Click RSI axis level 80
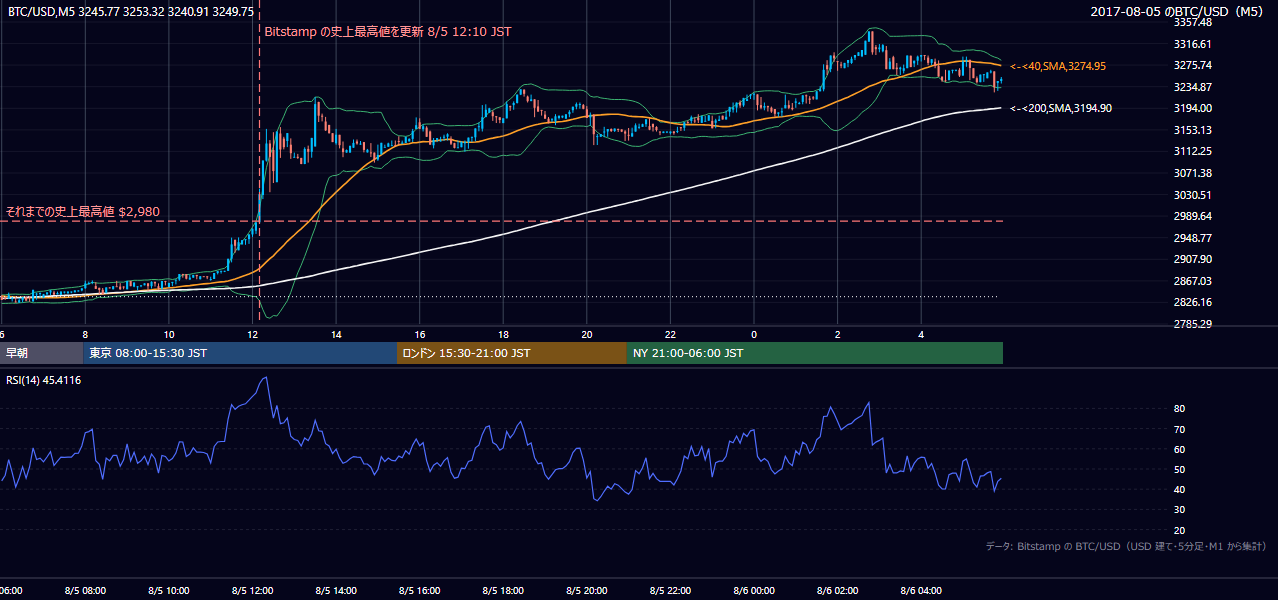This screenshot has height=600, width=1278. click(x=1179, y=409)
